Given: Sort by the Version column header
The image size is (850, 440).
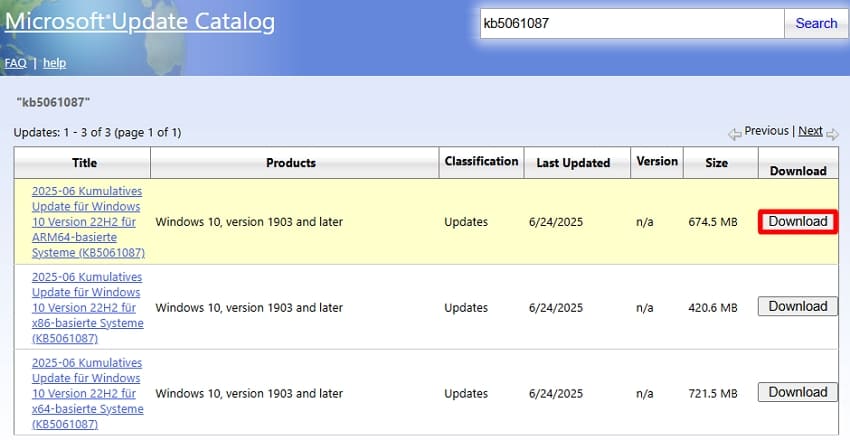Looking at the screenshot, I should [657, 162].
